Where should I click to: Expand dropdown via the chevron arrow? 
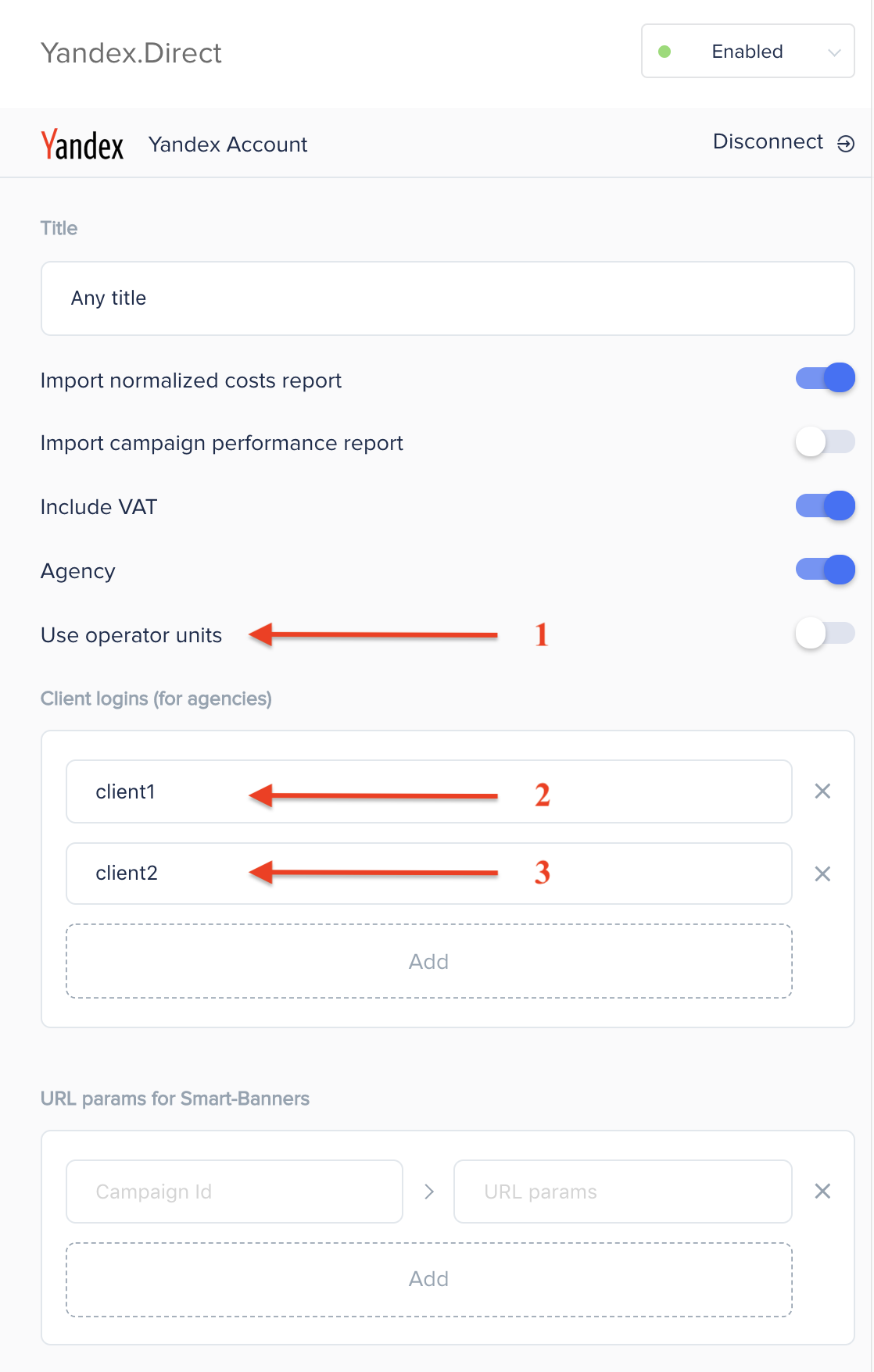pos(834,52)
